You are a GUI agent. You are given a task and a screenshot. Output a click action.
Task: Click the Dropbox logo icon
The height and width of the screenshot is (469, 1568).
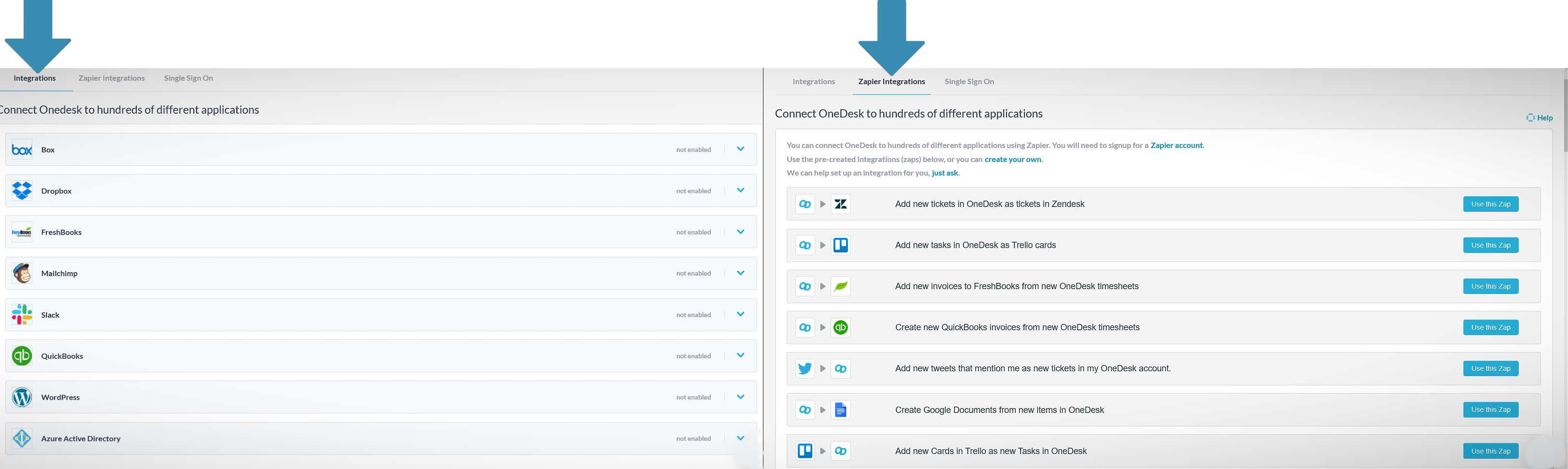[x=22, y=191]
